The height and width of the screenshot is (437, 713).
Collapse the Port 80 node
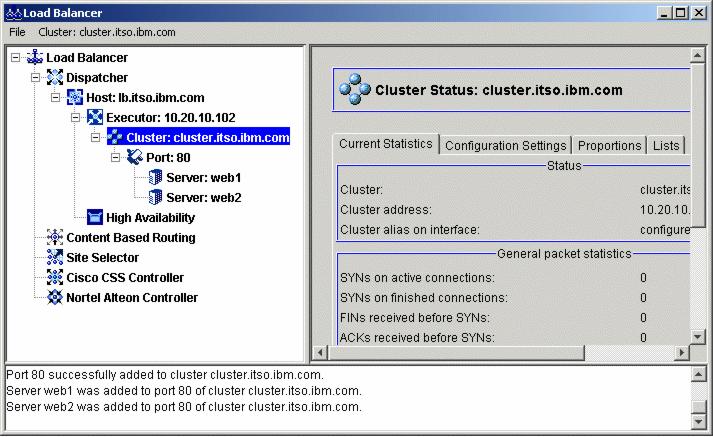point(115,158)
